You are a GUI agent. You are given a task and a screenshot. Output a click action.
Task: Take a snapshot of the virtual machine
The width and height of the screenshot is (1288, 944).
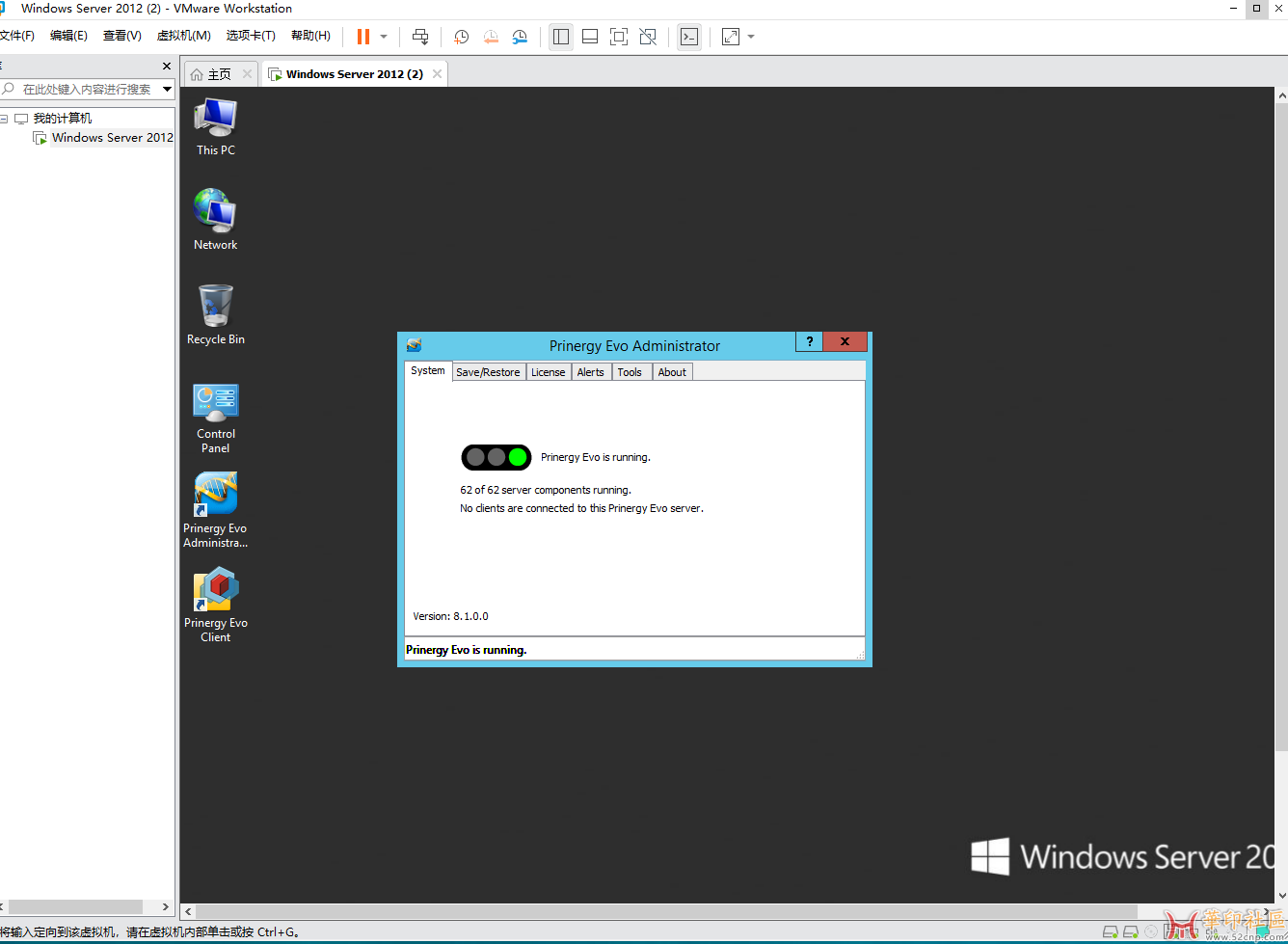462,37
